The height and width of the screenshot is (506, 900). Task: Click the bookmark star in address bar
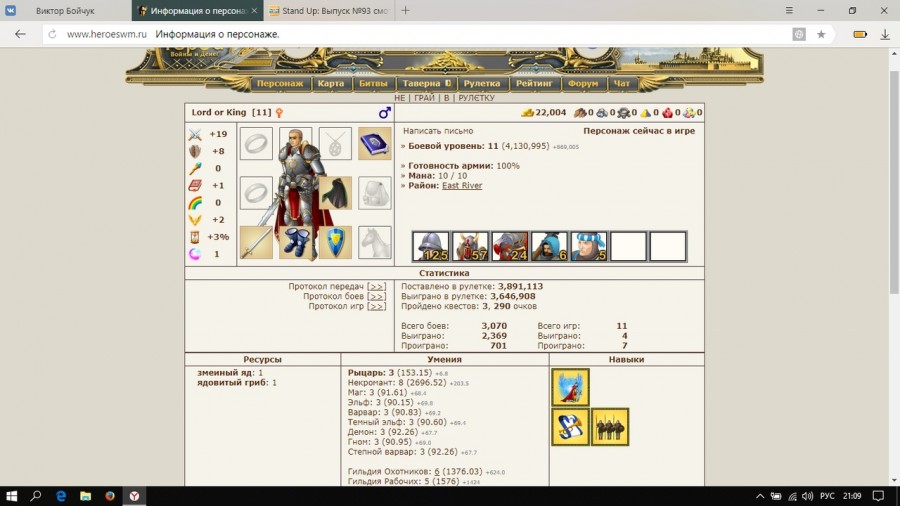[821, 34]
